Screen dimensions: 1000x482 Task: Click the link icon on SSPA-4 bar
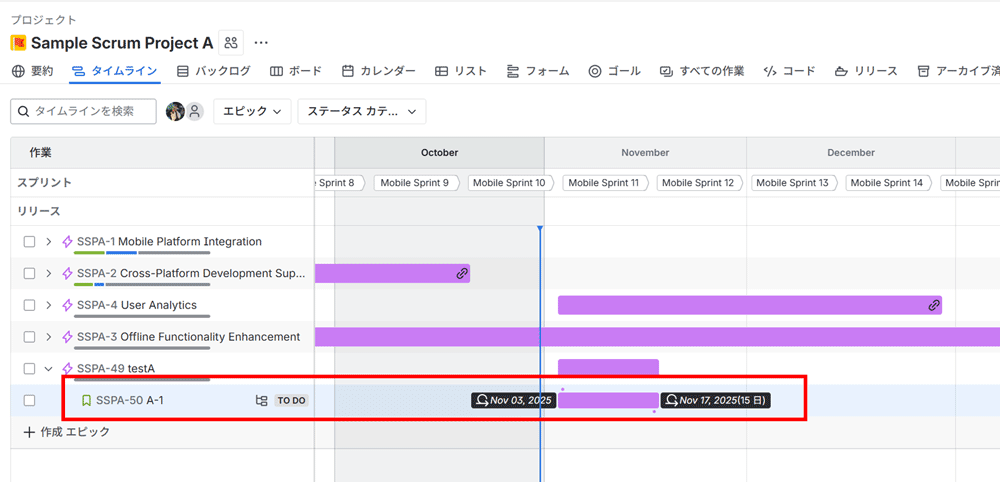[x=934, y=305]
